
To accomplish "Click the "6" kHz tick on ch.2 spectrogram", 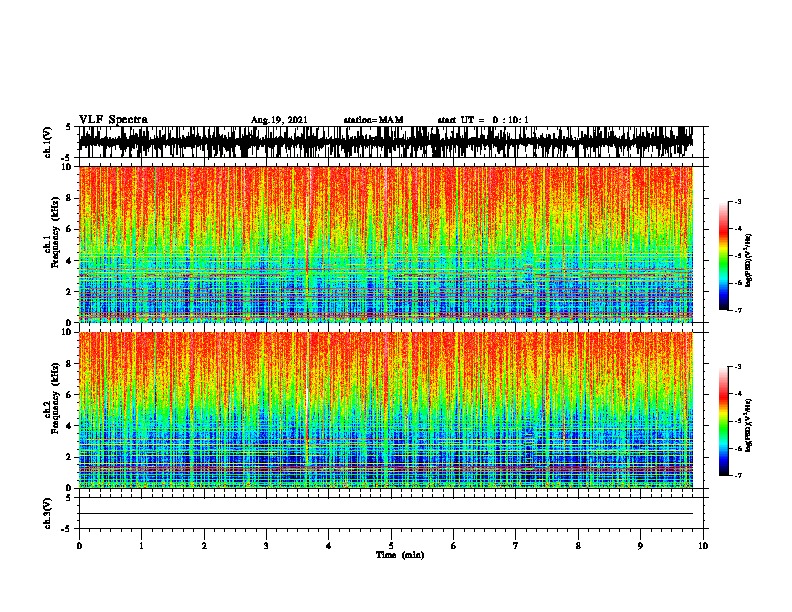I will point(70,395).
